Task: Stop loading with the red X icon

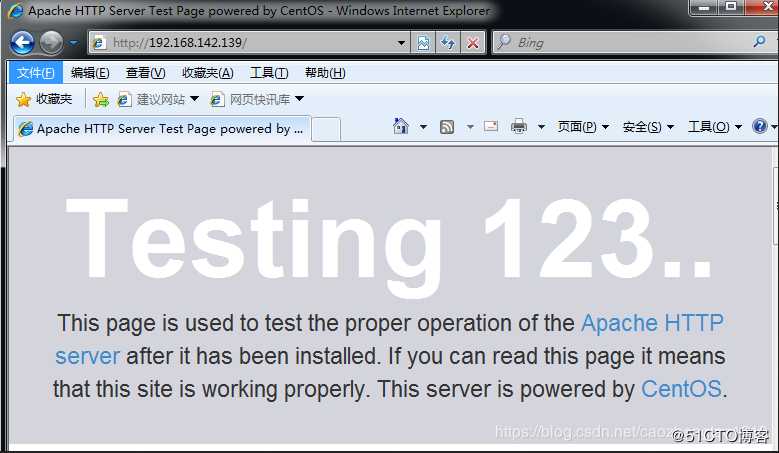Action: click(x=472, y=43)
